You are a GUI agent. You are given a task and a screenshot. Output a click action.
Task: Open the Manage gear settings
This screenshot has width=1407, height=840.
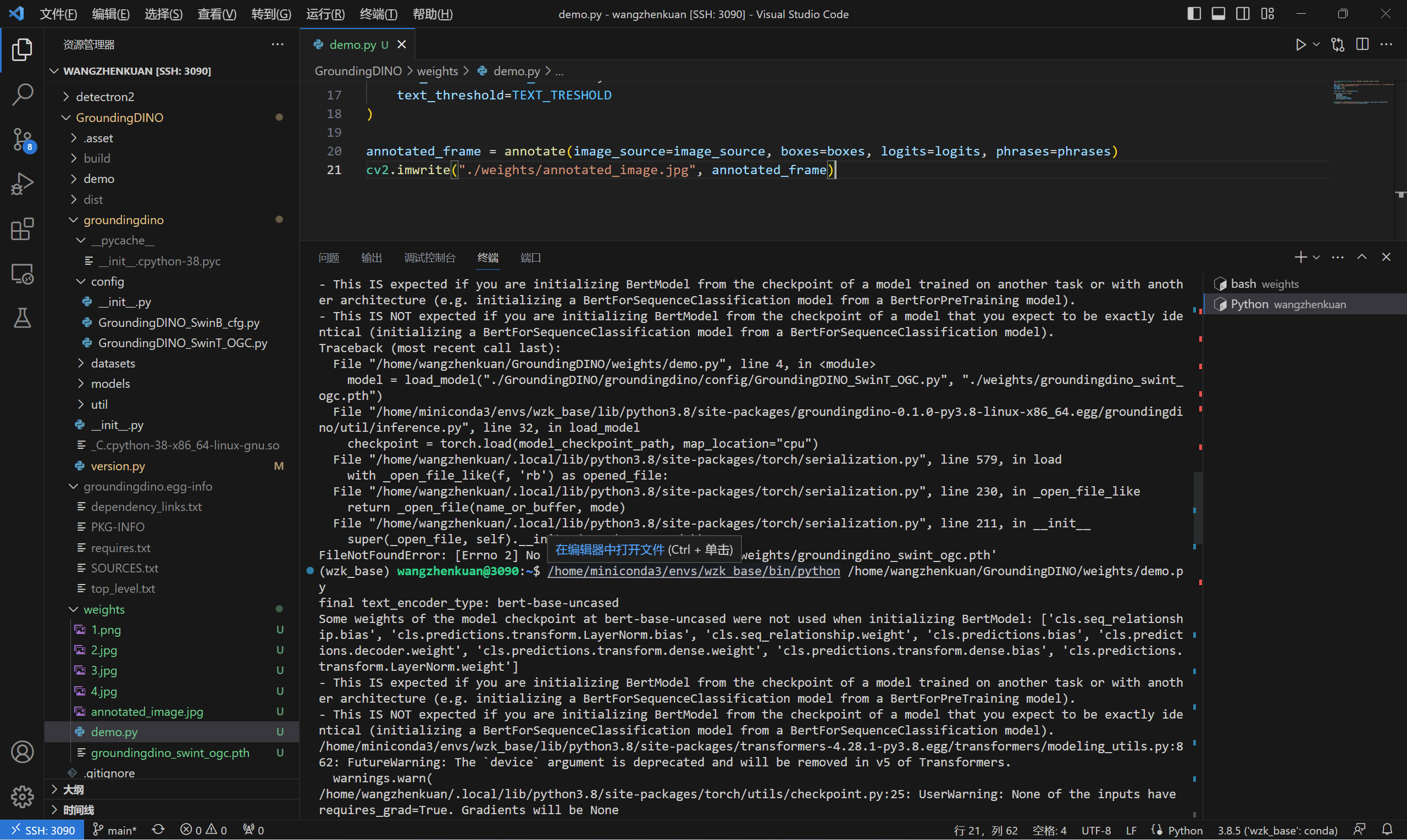pos(22,797)
